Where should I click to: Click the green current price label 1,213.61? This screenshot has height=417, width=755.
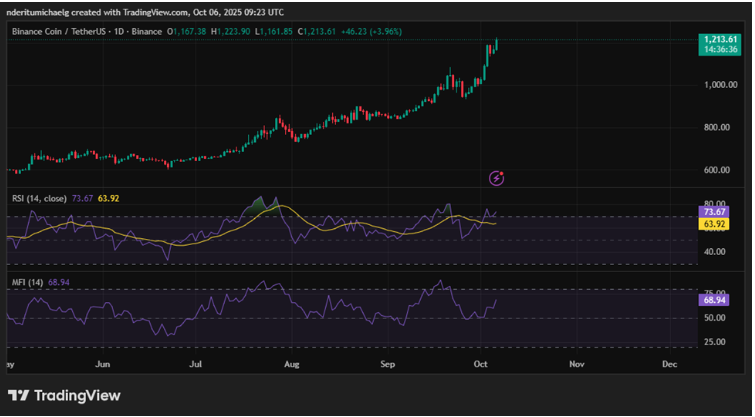pos(719,39)
